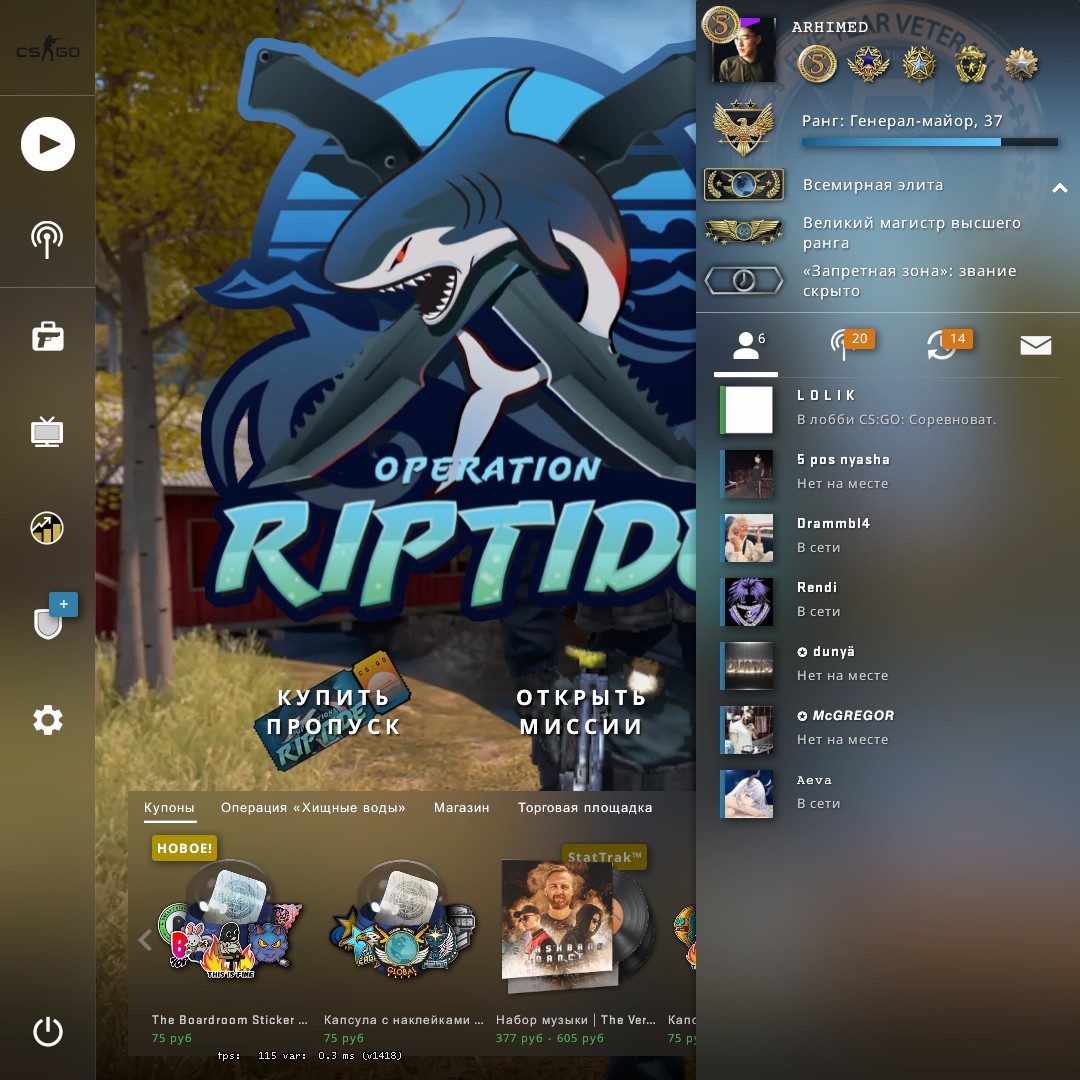Click ARHIMED profile avatar
1080x1080 pixels.
point(743,50)
